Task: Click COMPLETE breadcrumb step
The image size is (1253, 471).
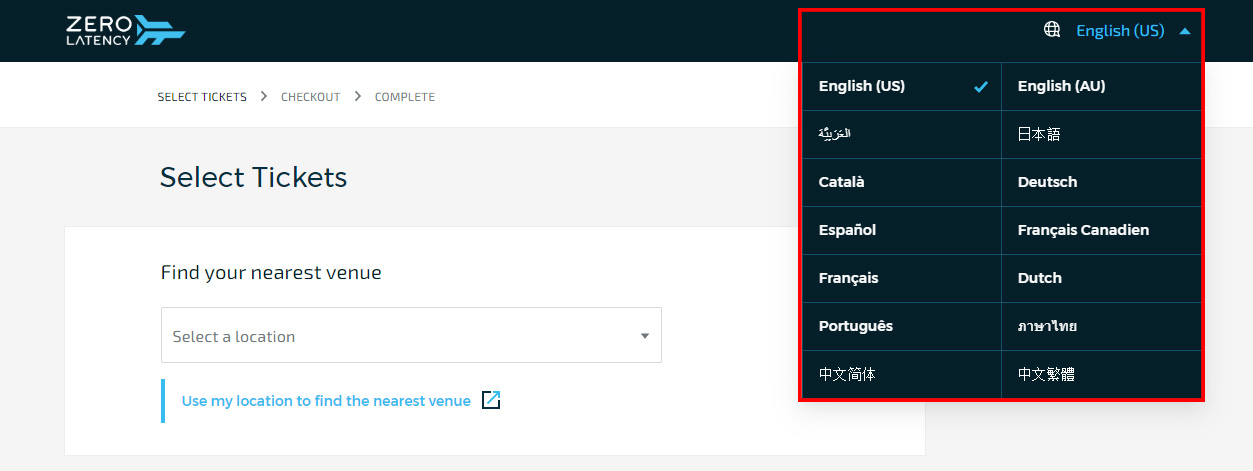Action: (x=405, y=97)
